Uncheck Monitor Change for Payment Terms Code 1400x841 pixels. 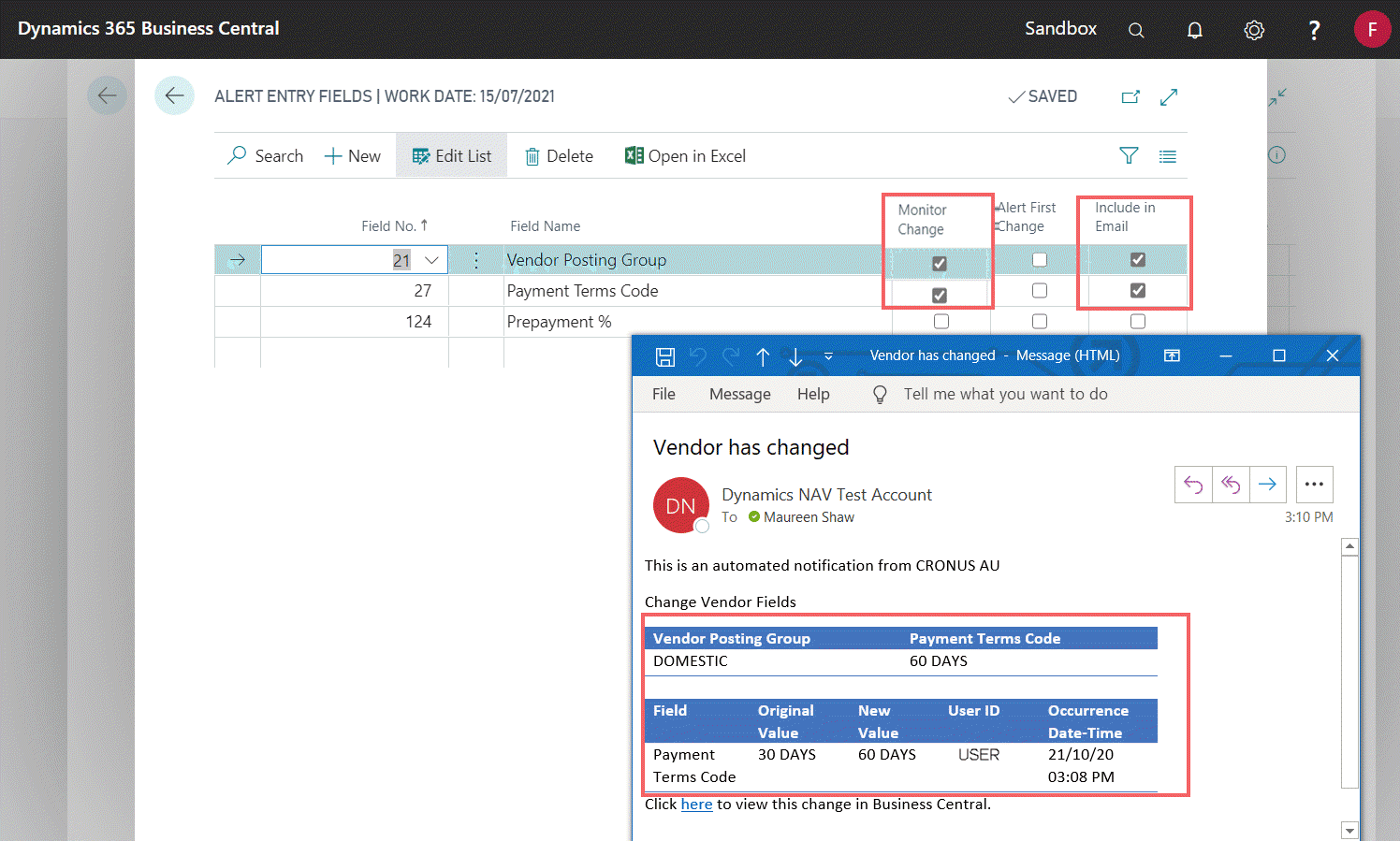[x=940, y=296]
